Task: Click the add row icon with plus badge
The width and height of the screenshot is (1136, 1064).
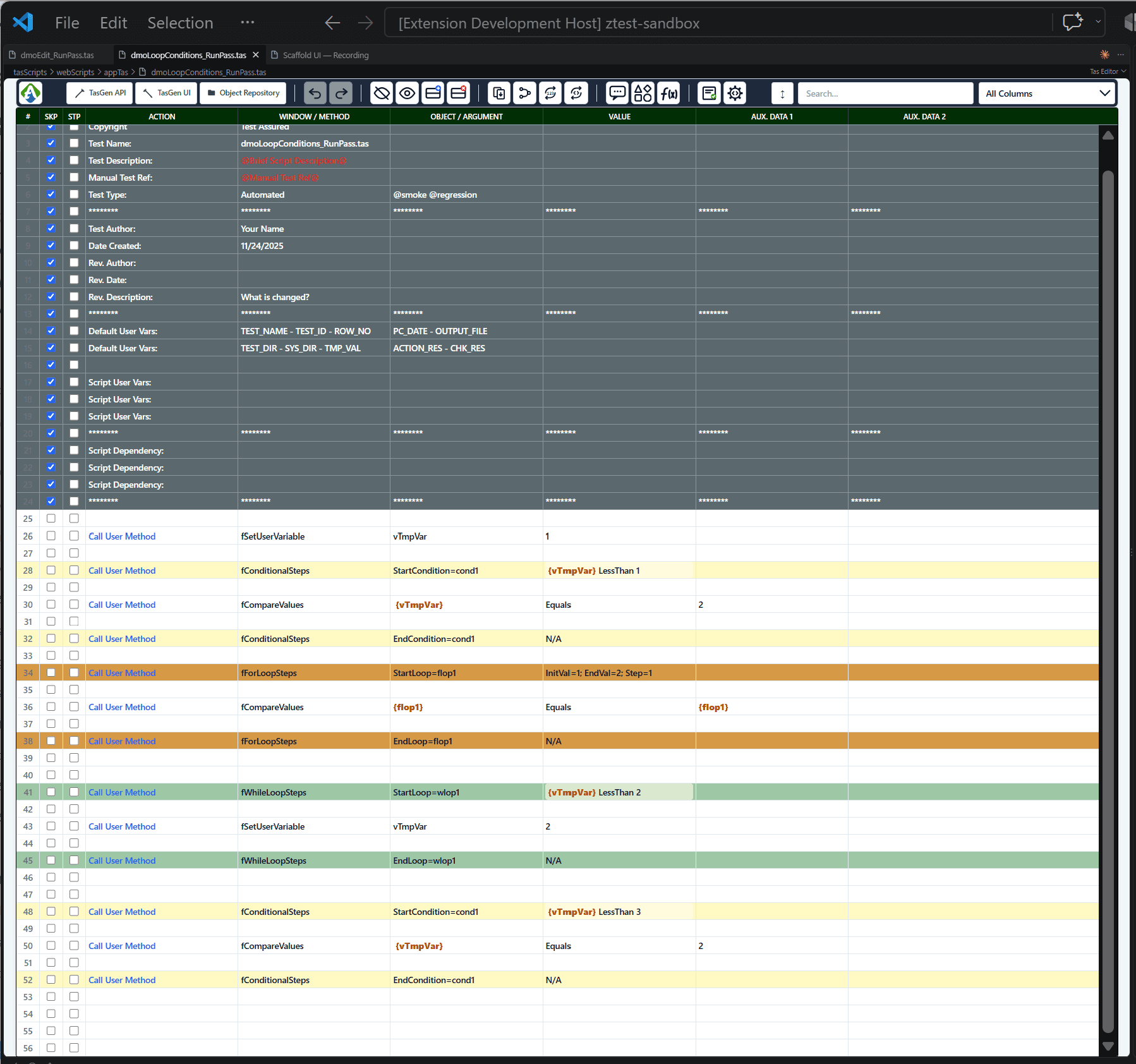Action: (x=433, y=94)
